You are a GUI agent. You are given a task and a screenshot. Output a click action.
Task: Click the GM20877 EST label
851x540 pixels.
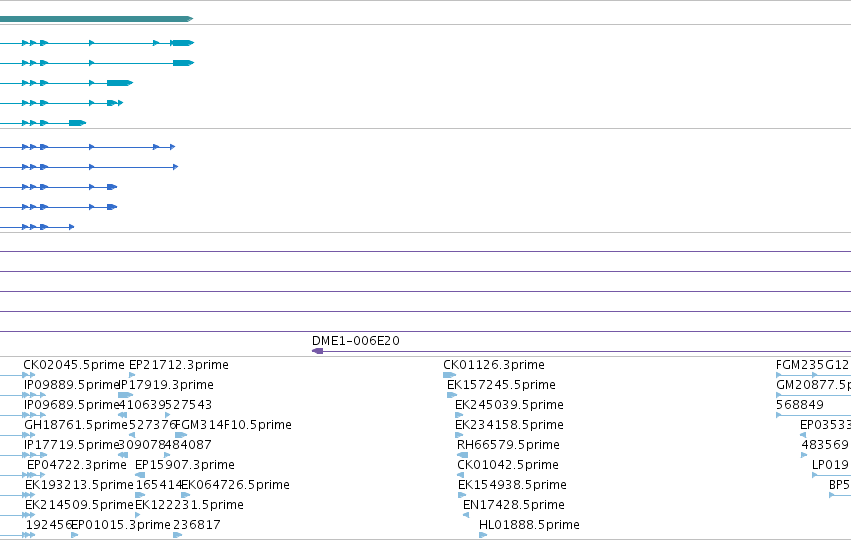point(814,385)
